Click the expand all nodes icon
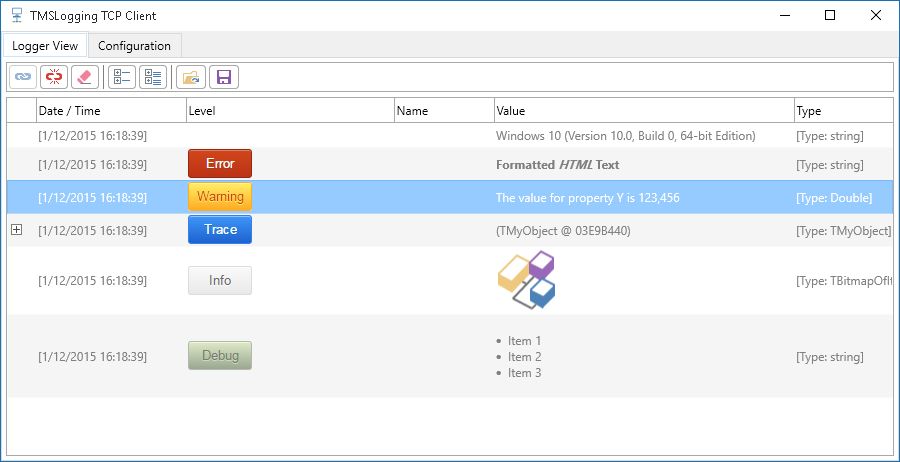This screenshot has width=900, height=462. point(153,77)
